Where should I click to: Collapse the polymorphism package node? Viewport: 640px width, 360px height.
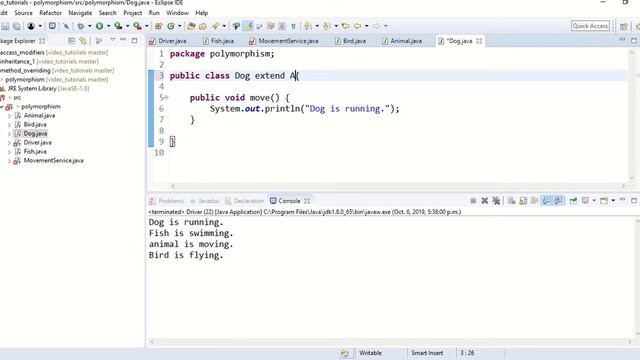point(2,107)
